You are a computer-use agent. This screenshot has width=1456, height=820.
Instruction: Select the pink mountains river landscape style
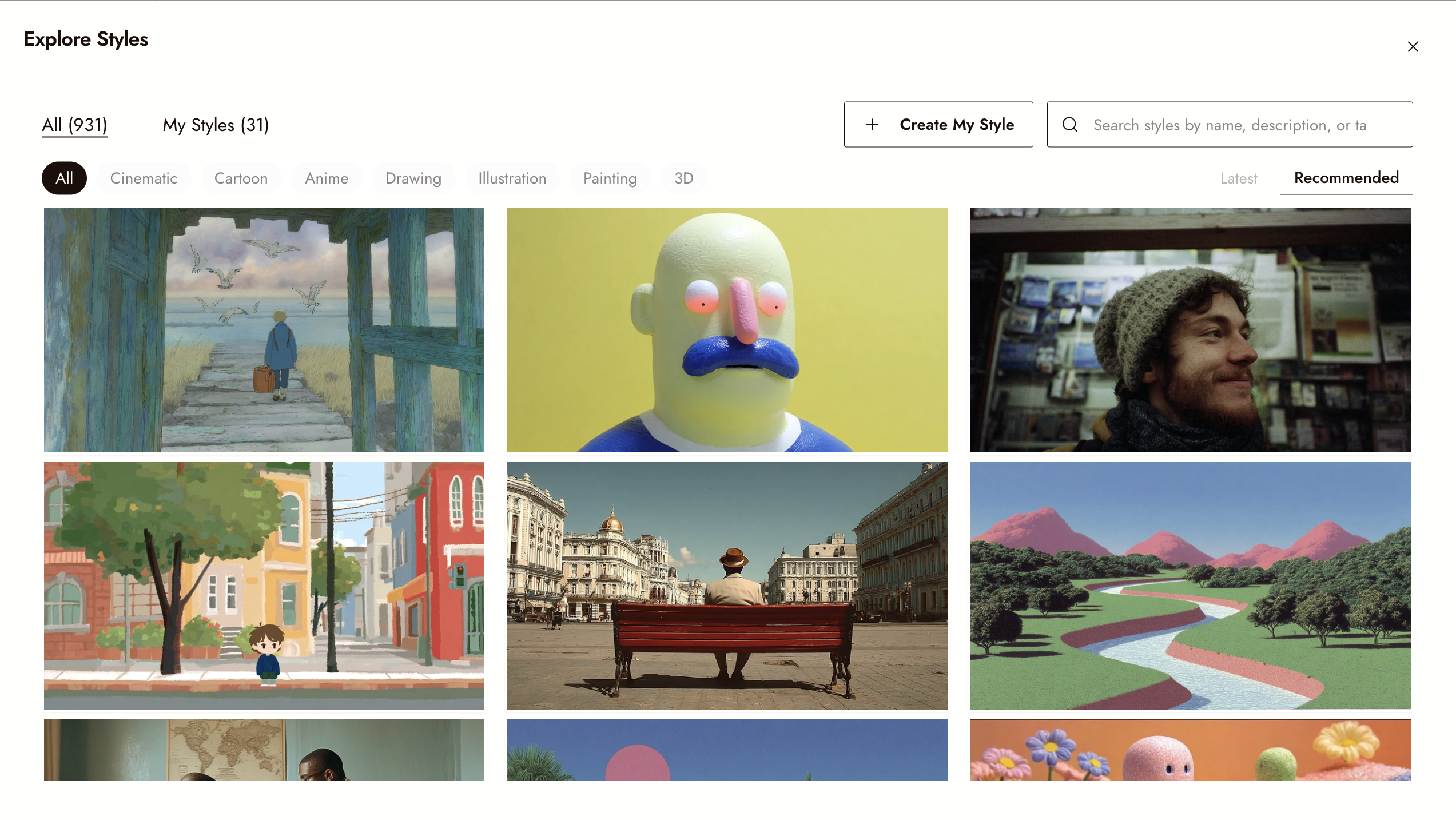(1191, 586)
